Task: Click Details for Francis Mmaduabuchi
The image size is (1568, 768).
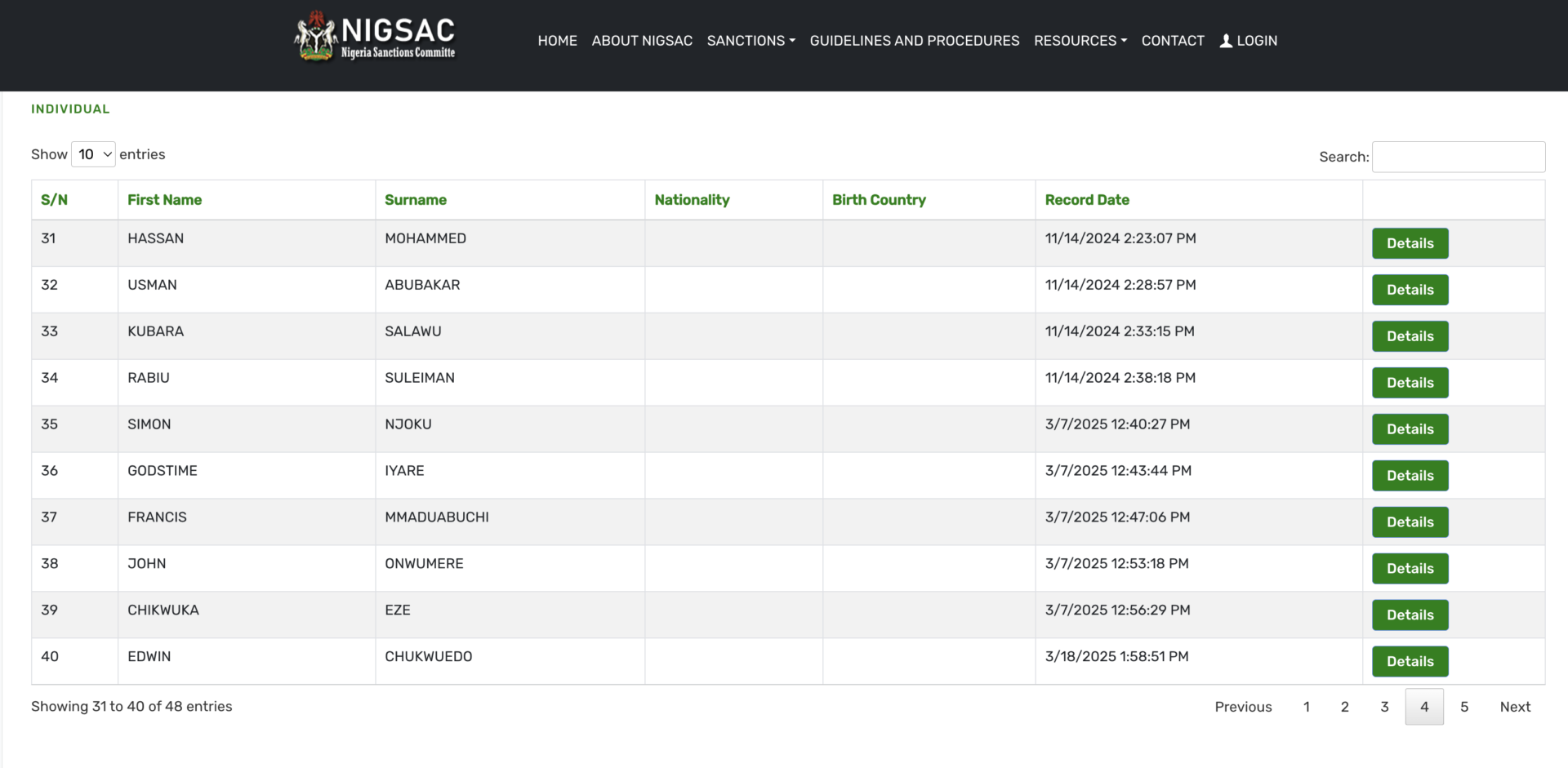Action: [1410, 522]
